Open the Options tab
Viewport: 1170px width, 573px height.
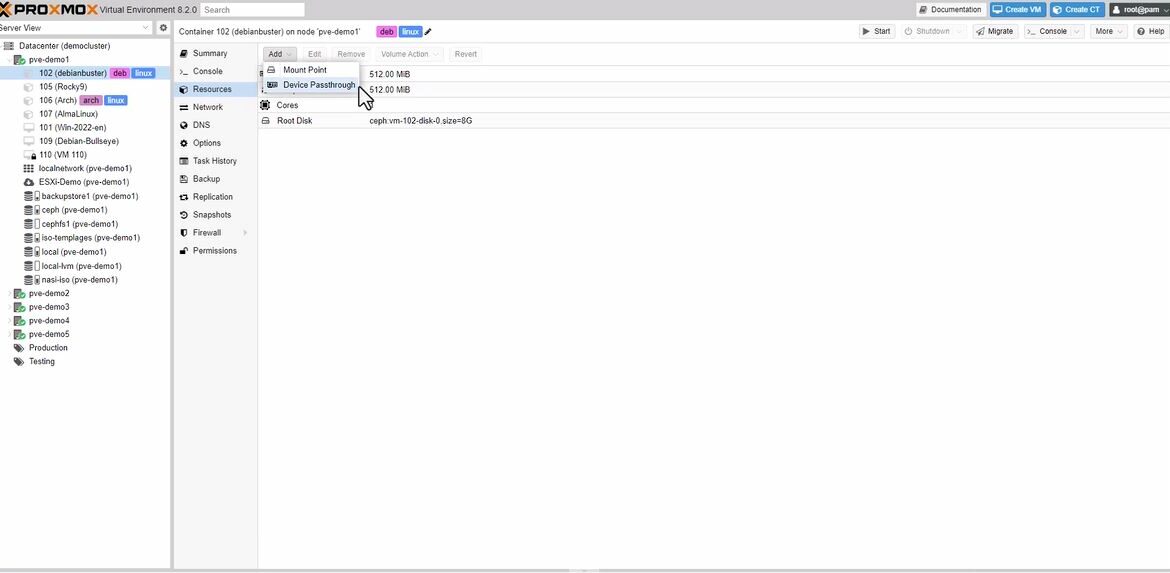[215, 143]
